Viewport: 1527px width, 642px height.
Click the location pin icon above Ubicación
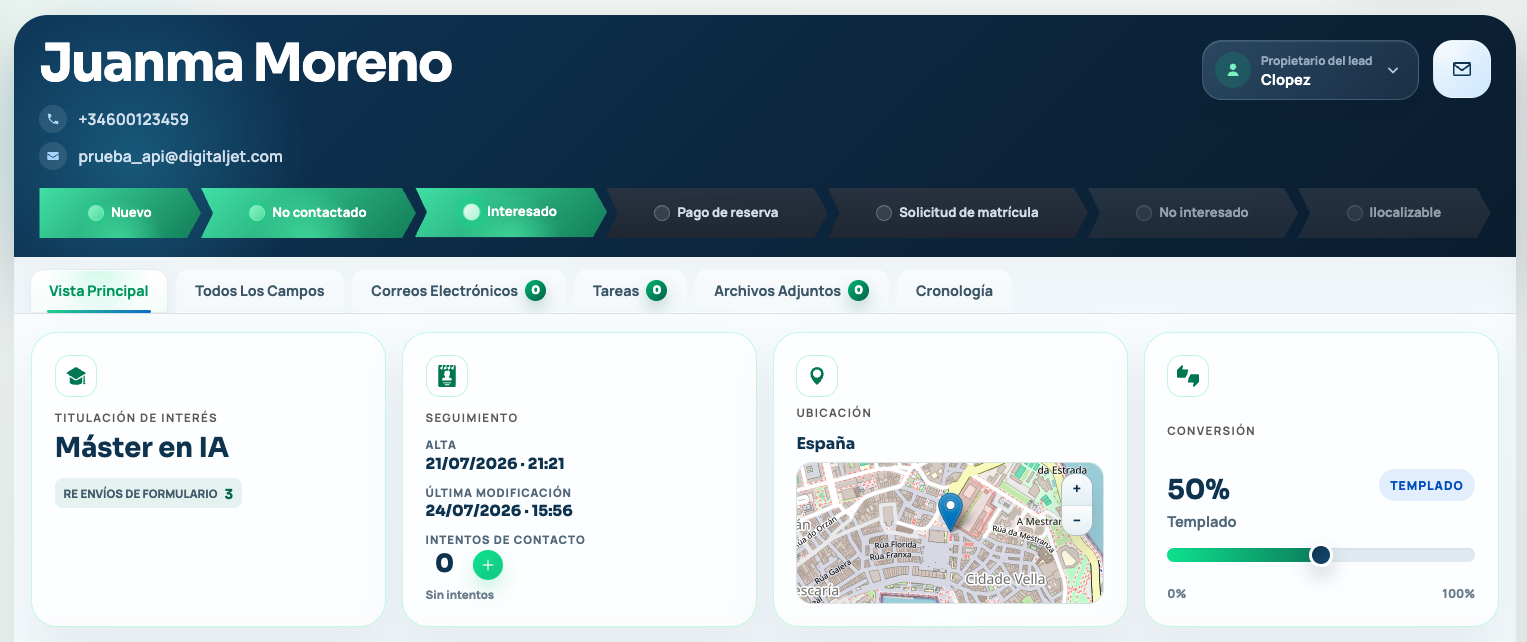817,376
